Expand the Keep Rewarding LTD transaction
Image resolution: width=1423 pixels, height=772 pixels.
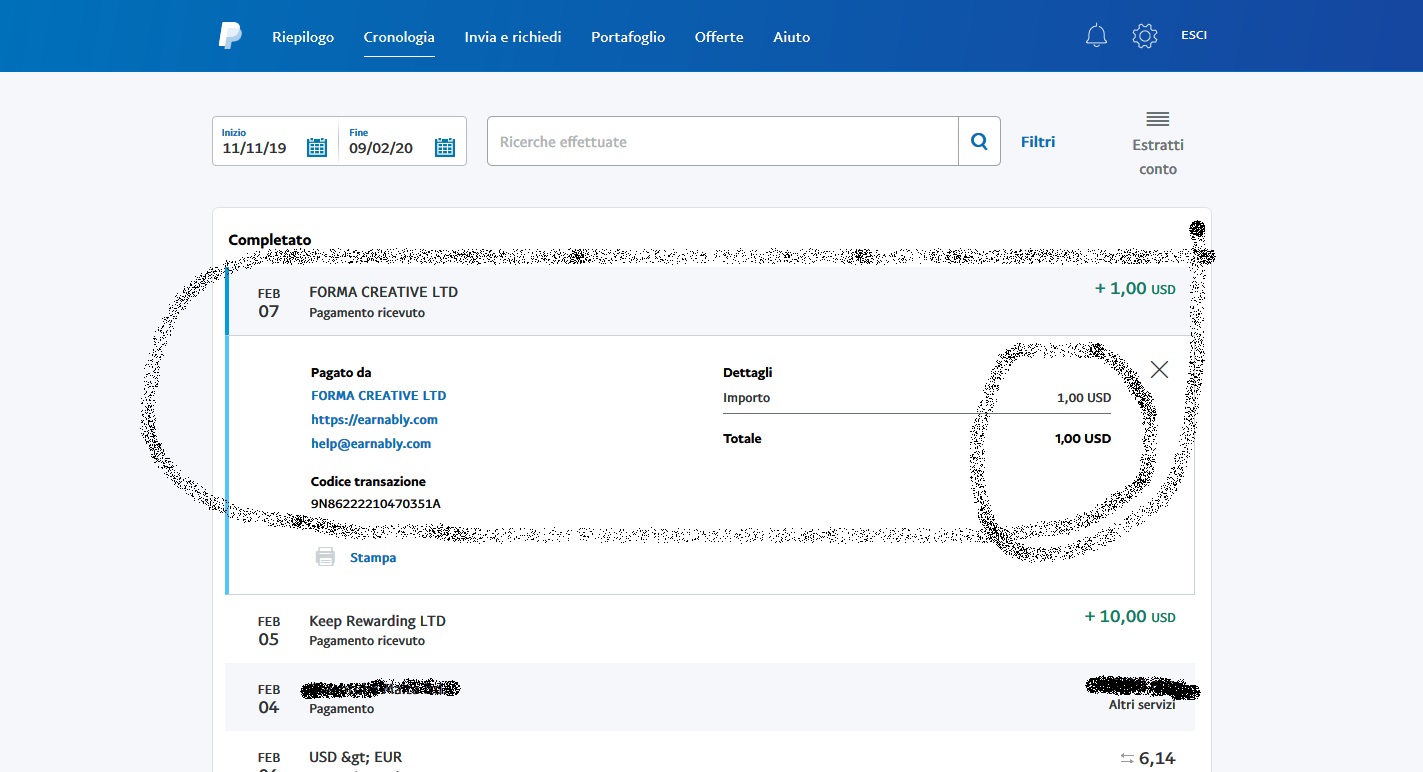709,629
